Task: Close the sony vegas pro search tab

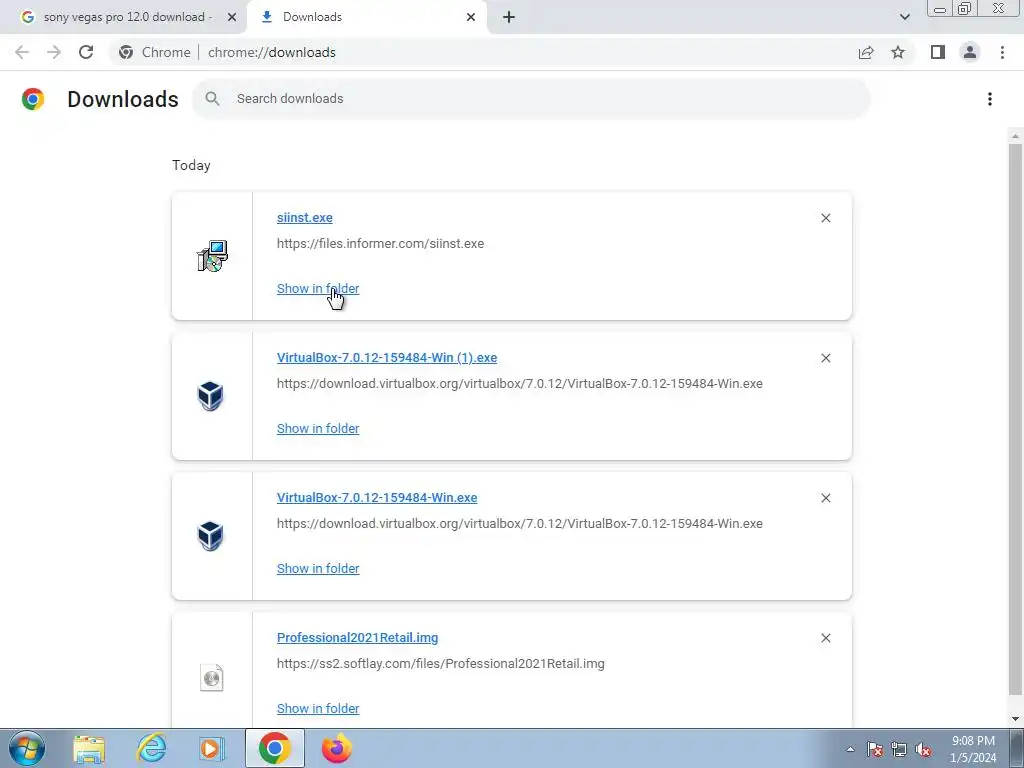Action: coord(232,17)
